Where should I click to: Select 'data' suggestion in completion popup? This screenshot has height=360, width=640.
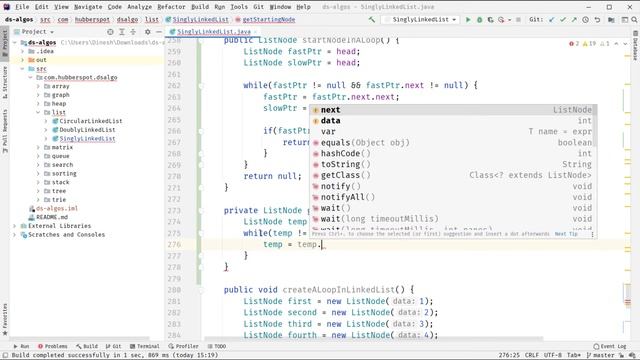[452, 121]
